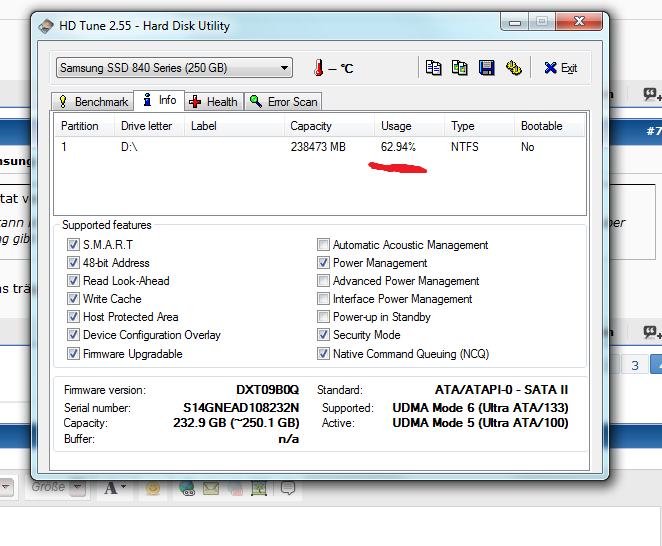Go to the Error Scan tab
This screenshot has width=662, height=546.
coord(283,102)
